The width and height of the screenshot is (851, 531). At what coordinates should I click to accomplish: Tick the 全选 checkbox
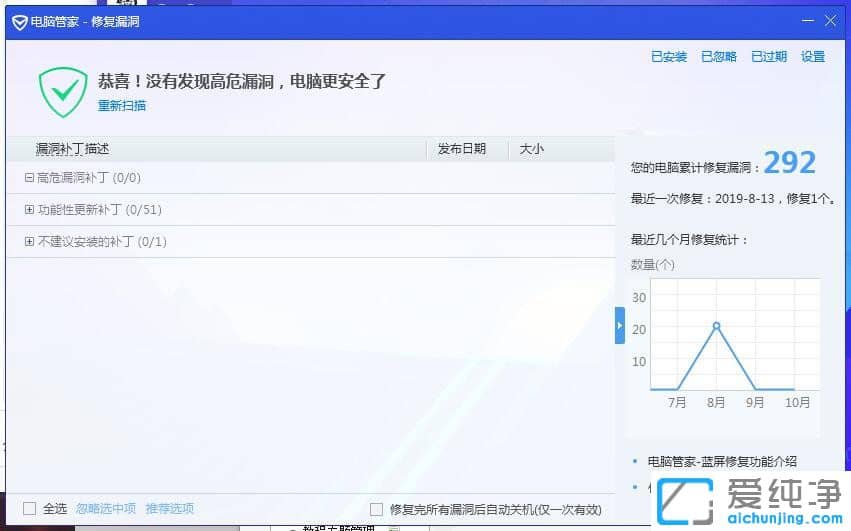(x=30, y=509)
